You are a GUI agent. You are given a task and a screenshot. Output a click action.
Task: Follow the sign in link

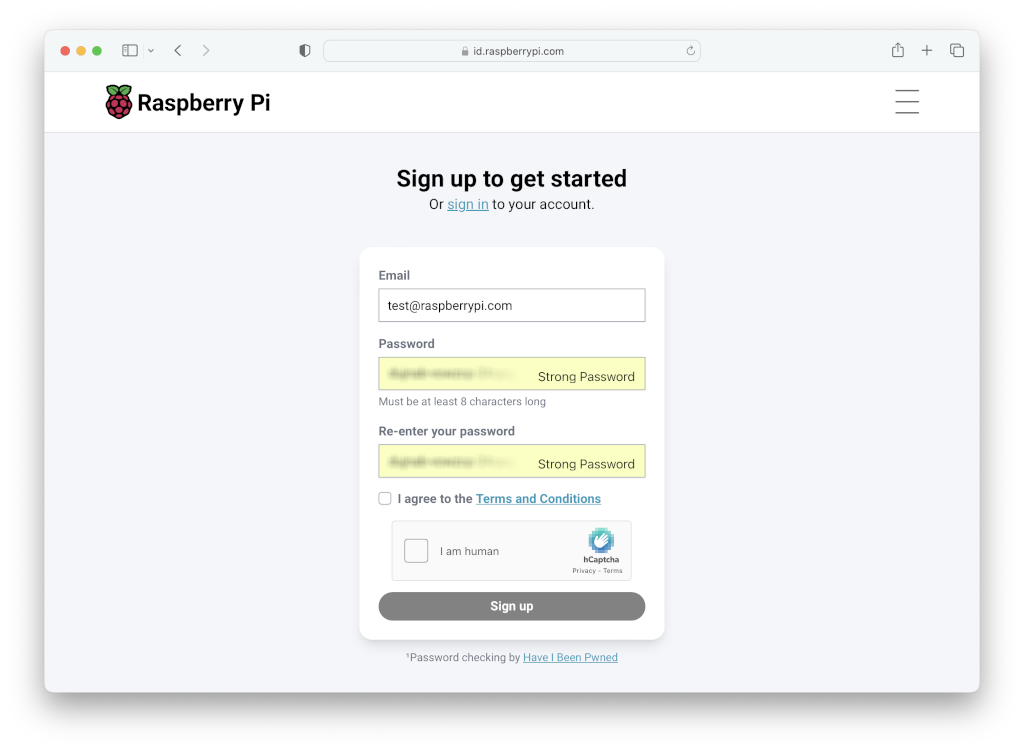pos(468,204)
